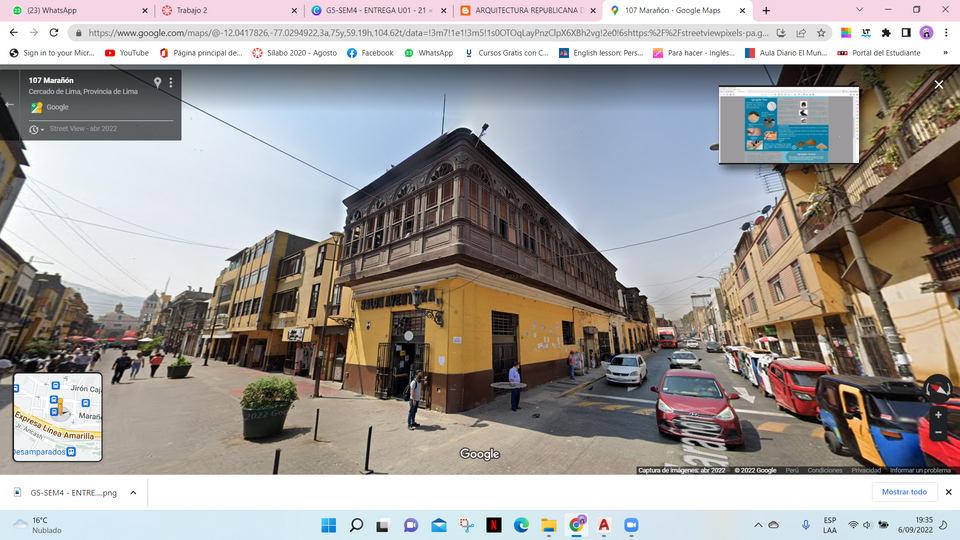Viewport: 960px width, 540px height.
Task: Open Chrome three-dot menu
Action: click(946, 32)
